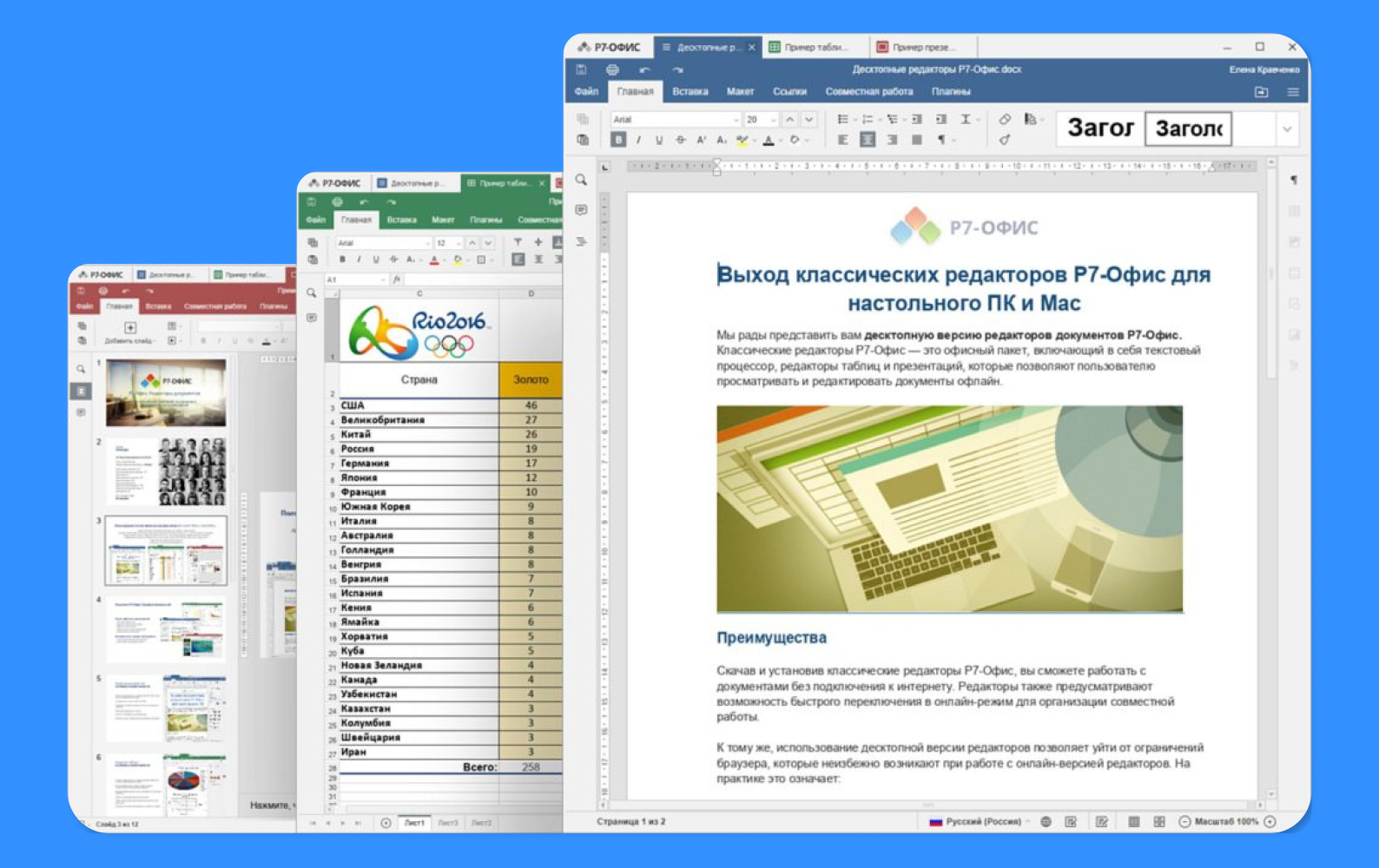The height and width of the screenshot is (868, 1379).
Task: Toggle underline formatting in the document editor
Action: [x=659, y=140]
